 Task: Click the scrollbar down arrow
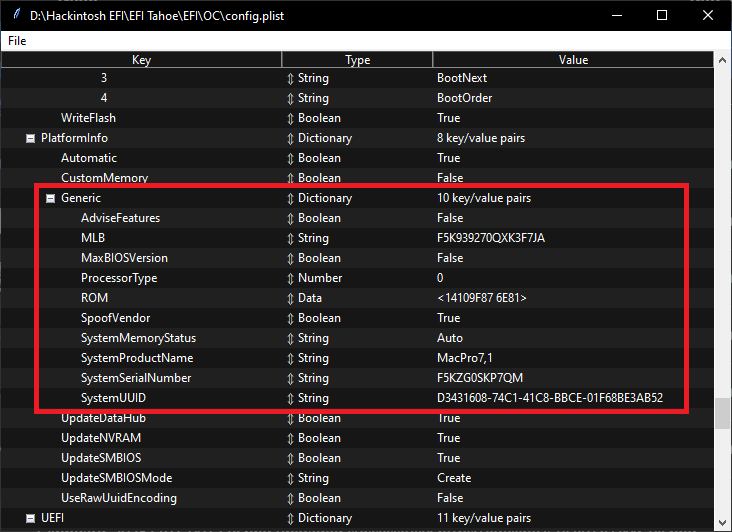[722, 523]
